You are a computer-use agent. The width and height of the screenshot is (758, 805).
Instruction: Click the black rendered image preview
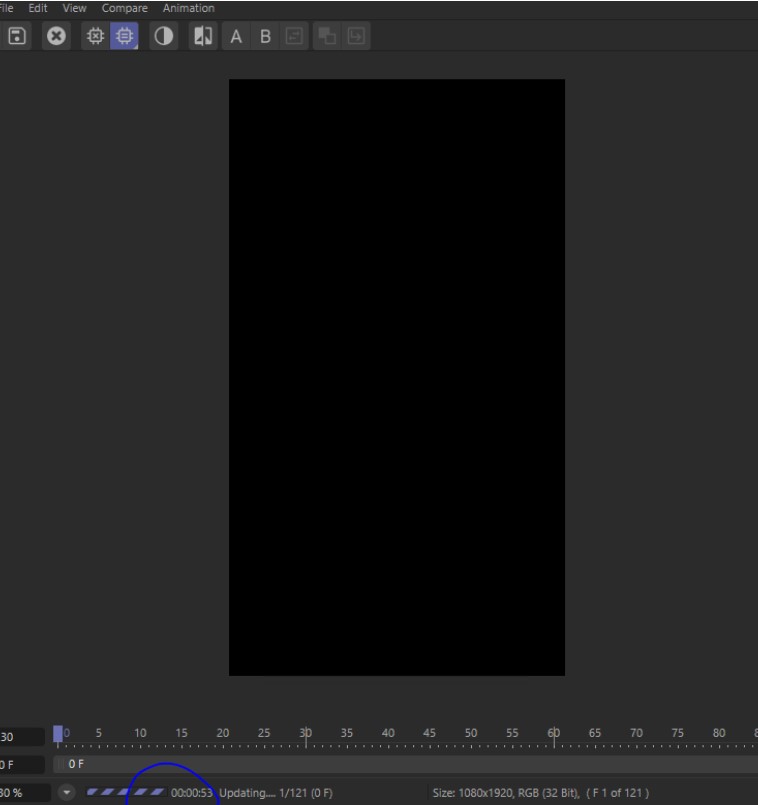396,377
